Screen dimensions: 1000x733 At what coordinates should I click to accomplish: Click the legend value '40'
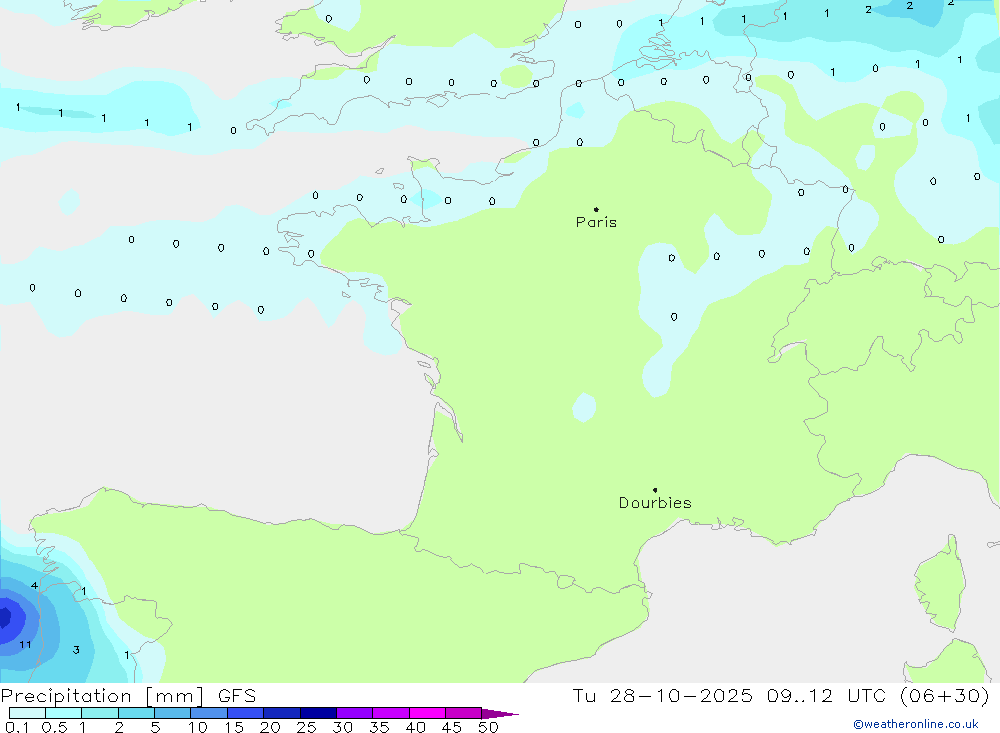point(415,727)
